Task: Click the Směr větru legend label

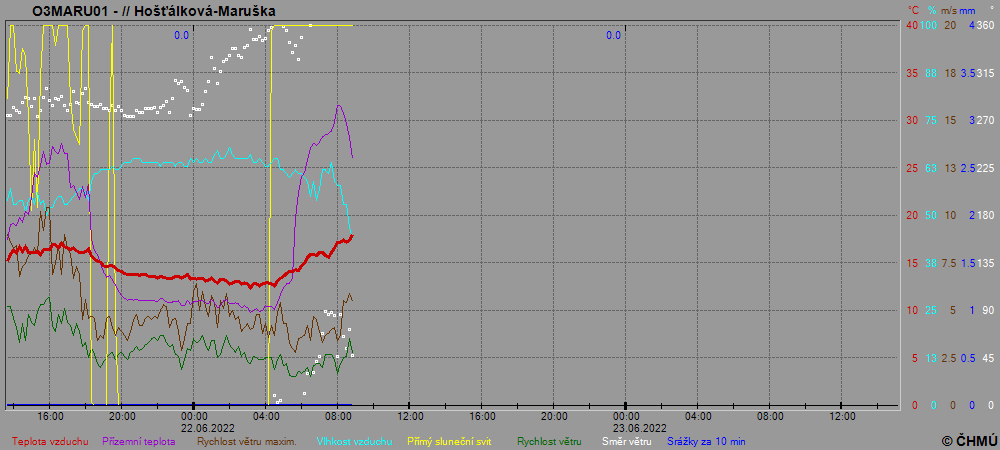Action: [x=625, y=441]
